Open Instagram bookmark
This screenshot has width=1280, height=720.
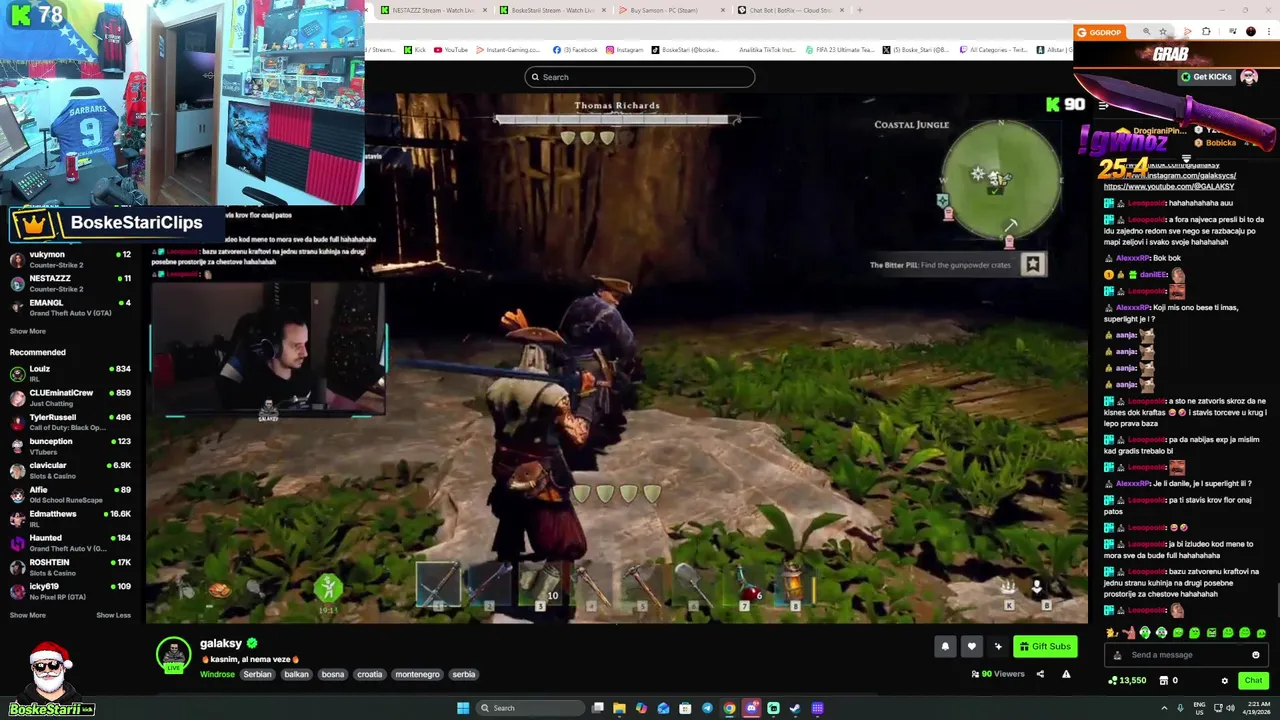point(624,50)
